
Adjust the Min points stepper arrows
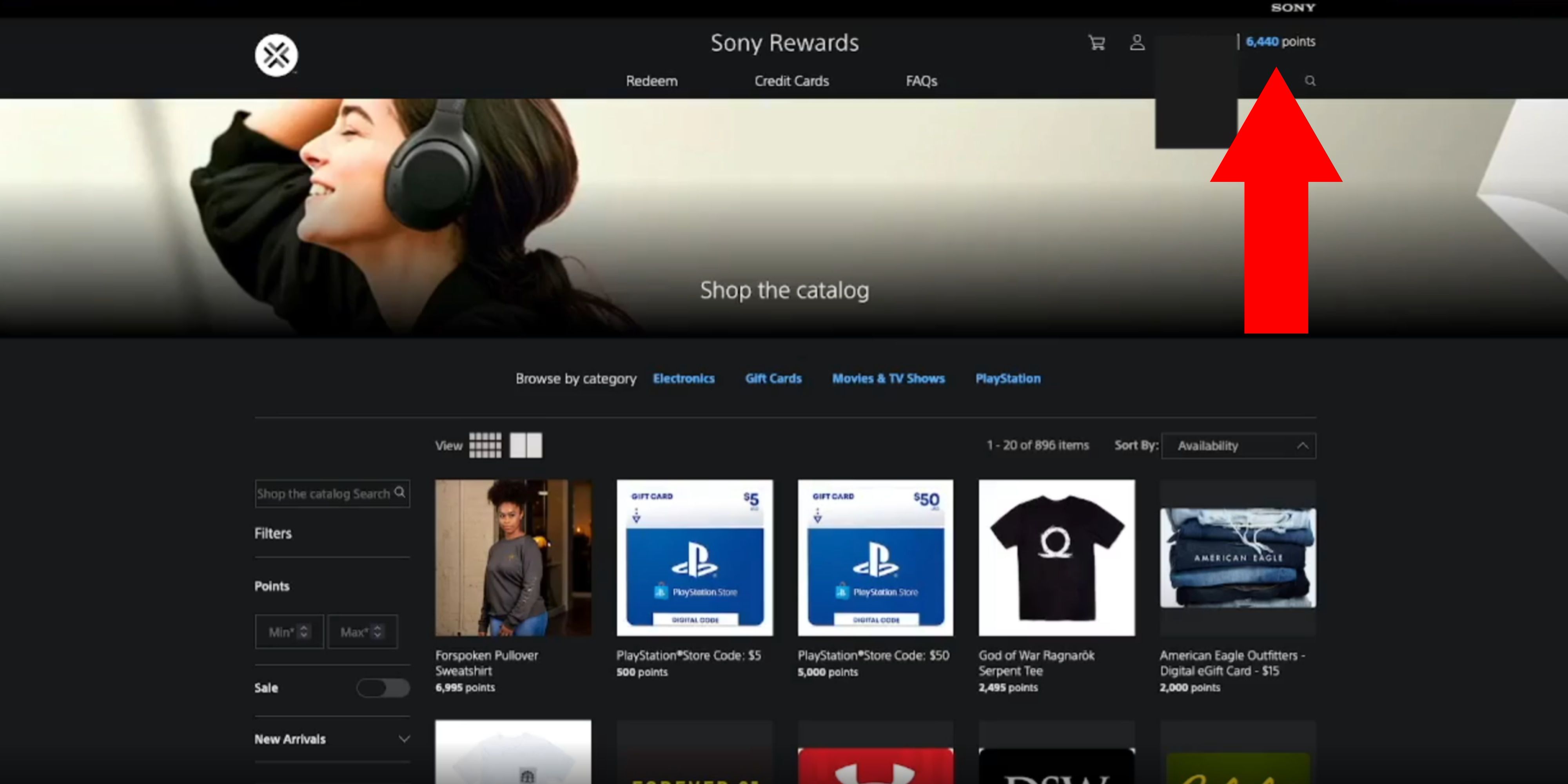(304, 632)
